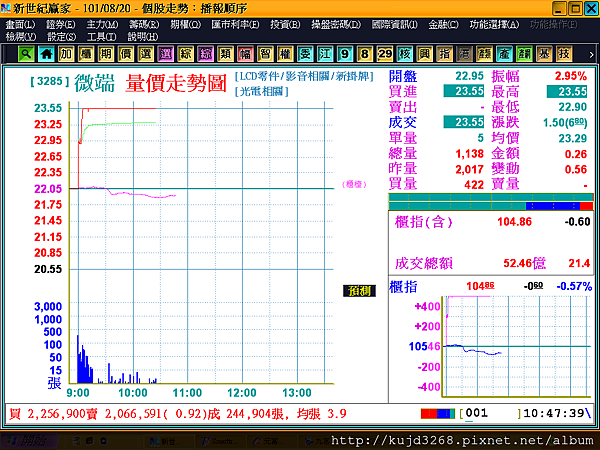Click the red 幅 toolbar icon
The image size is (600, 450).
(245, 54)
